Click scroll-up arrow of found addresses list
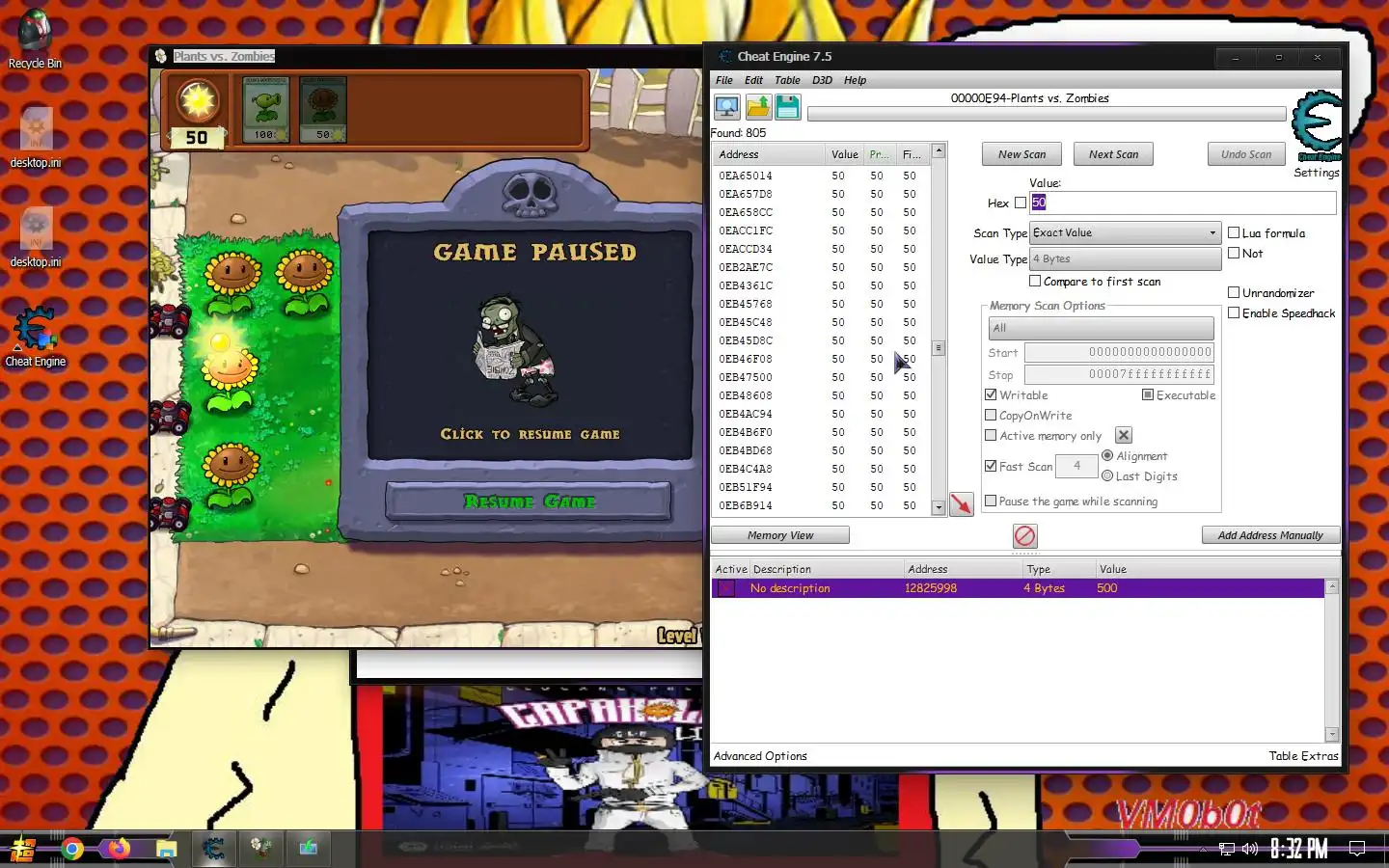 [939, 151]
